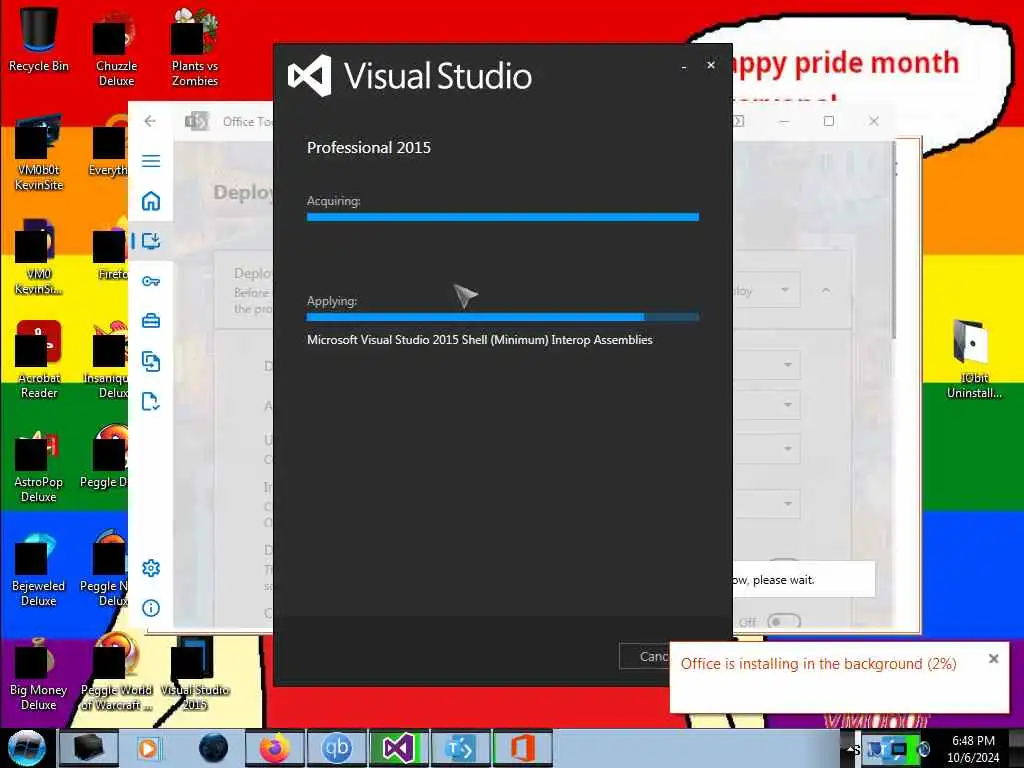Switch to Visual Studio installer taskbar button
This screenshot has width=1024, height=768.
point(398,748)
